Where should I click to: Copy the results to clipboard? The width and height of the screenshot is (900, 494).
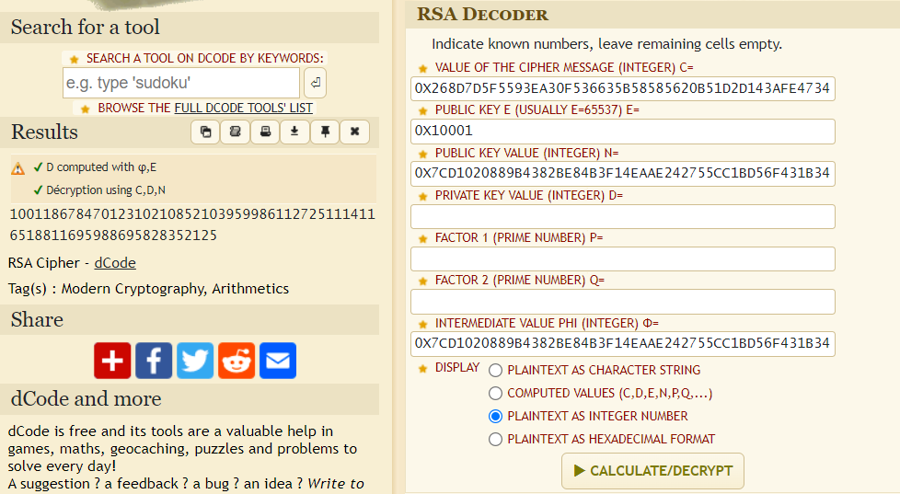point(205,131)
